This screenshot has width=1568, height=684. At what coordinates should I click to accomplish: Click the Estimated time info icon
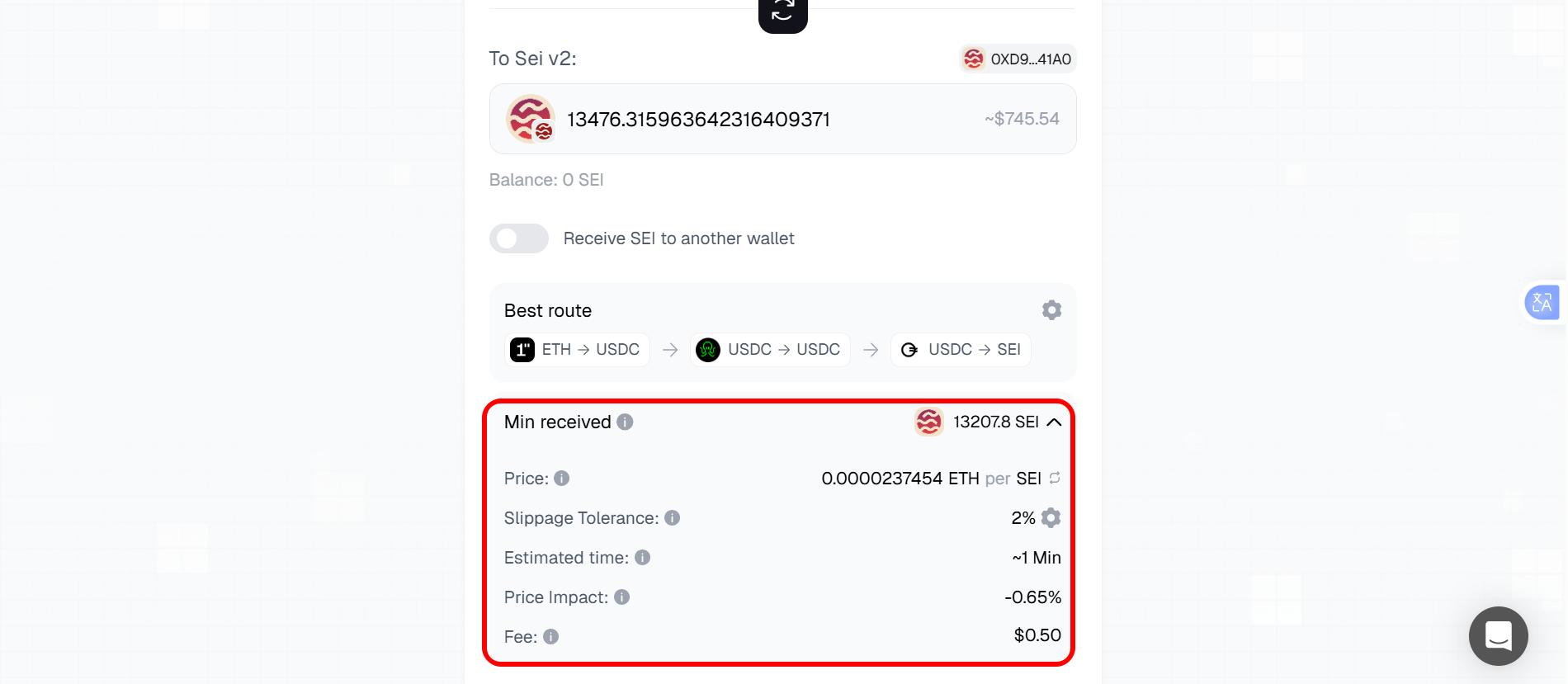click(x=643, y=558)
